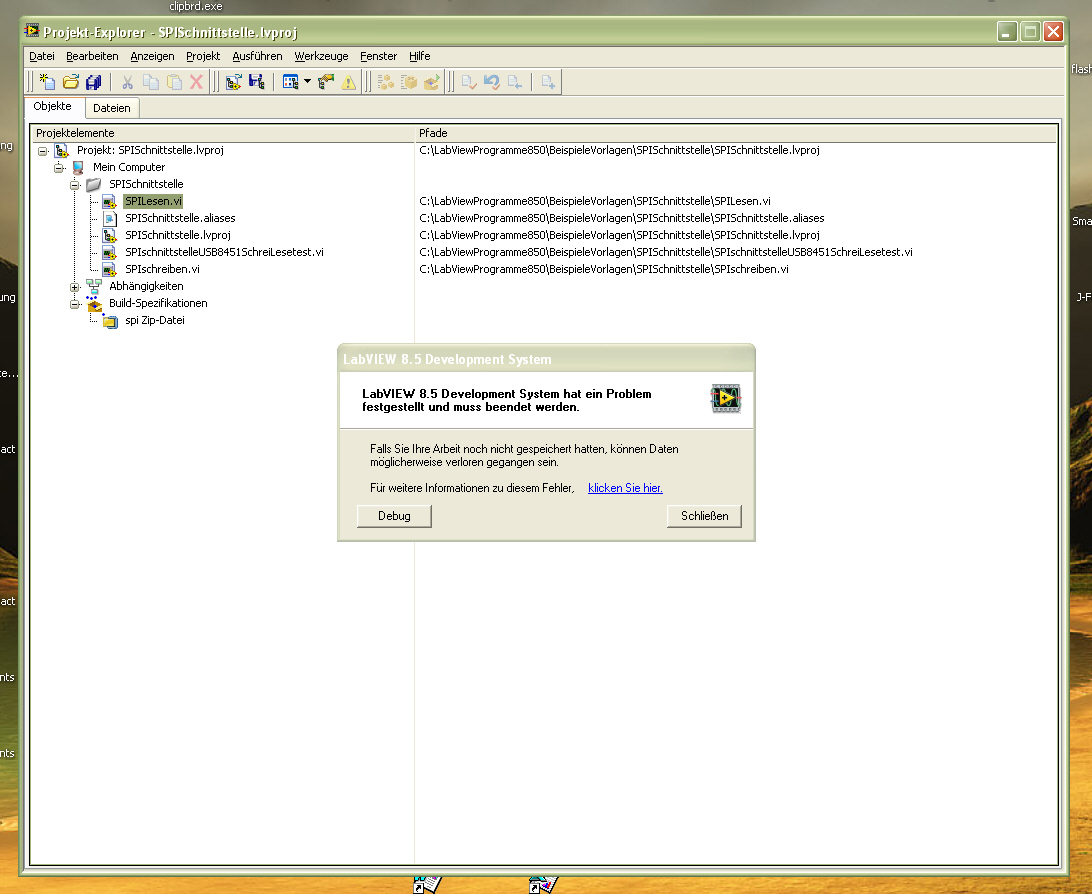Click the Deploy package icon

click(432, 82)
